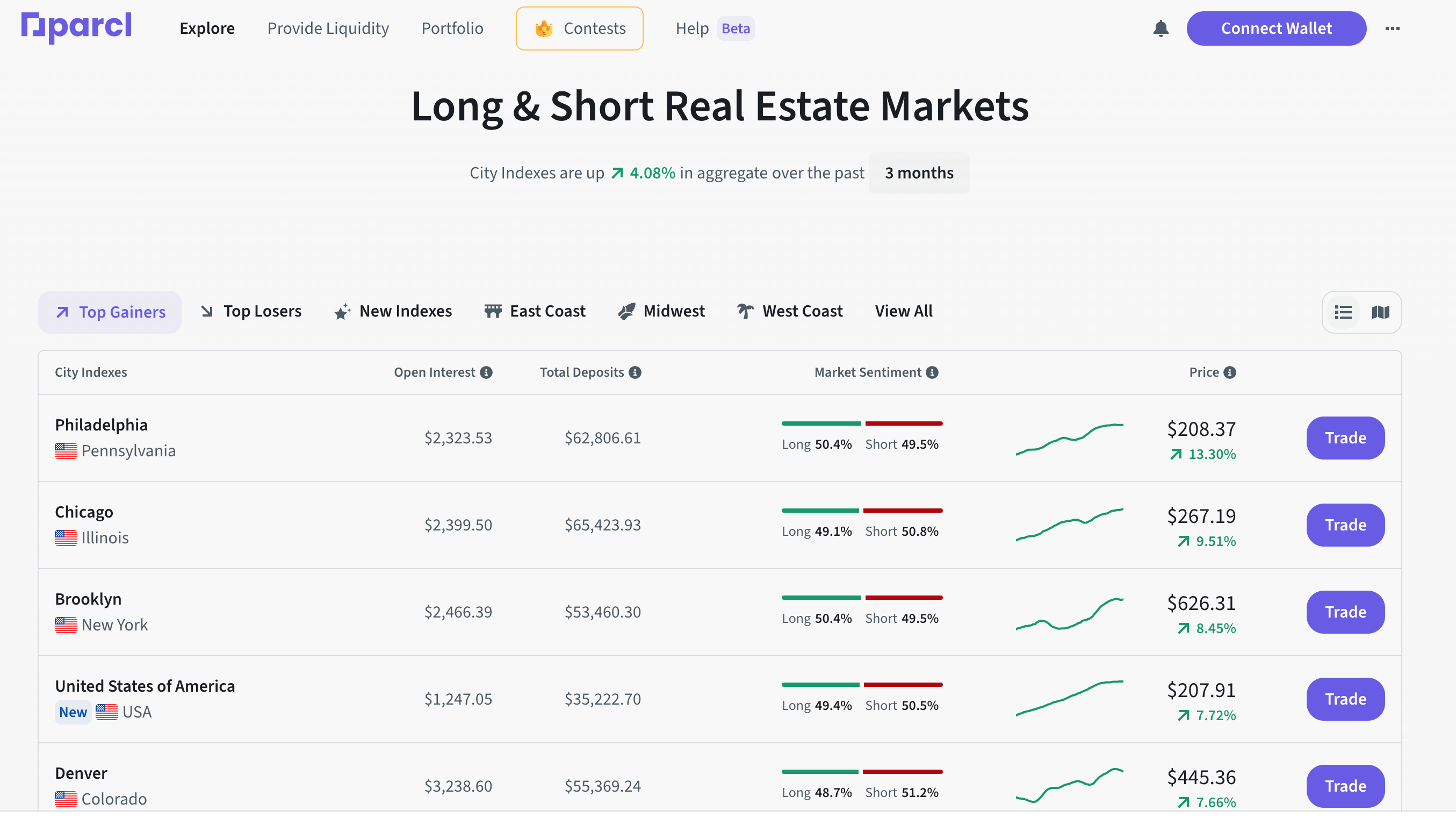Click the Price column info icon

click(x=1229, y=372)
